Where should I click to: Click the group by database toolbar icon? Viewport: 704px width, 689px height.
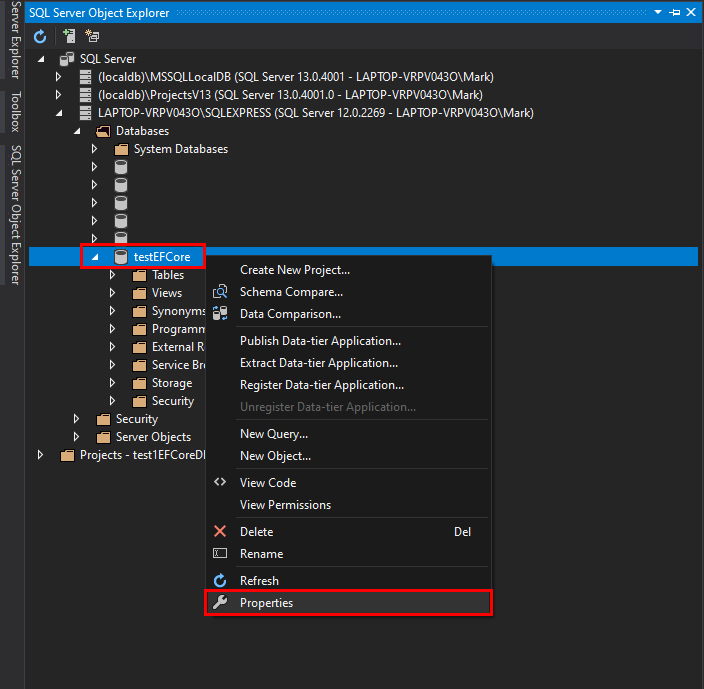92,36
